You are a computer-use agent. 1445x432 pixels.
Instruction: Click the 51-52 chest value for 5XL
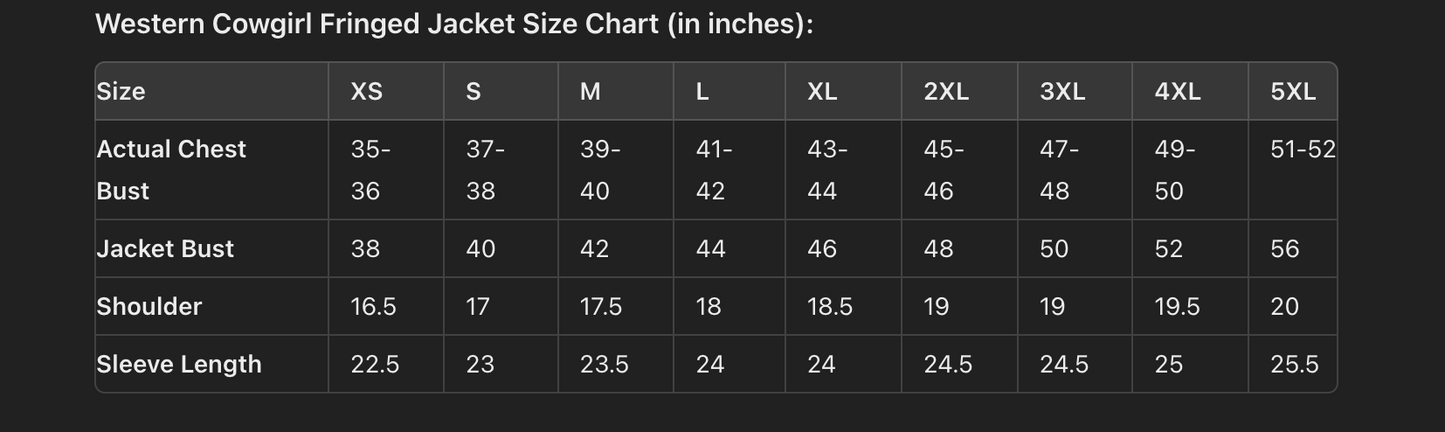[x=1303, y=149]
